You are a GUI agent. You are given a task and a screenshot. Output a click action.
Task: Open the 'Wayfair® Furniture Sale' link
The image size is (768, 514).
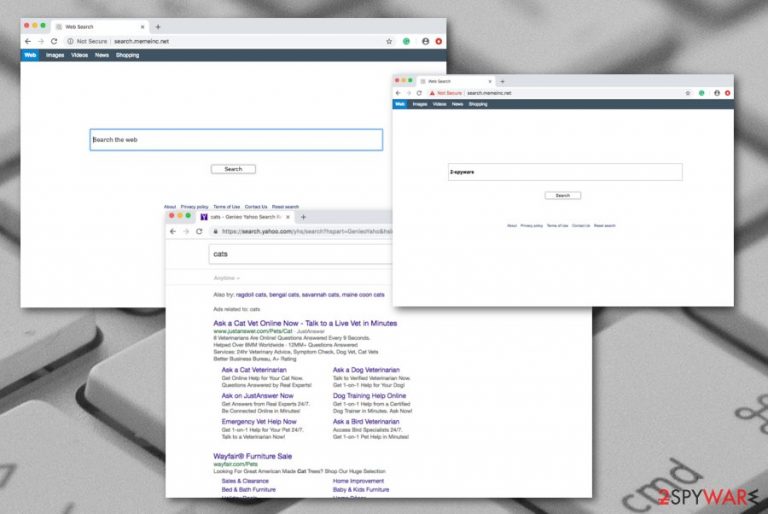click(x=253, y=456)
